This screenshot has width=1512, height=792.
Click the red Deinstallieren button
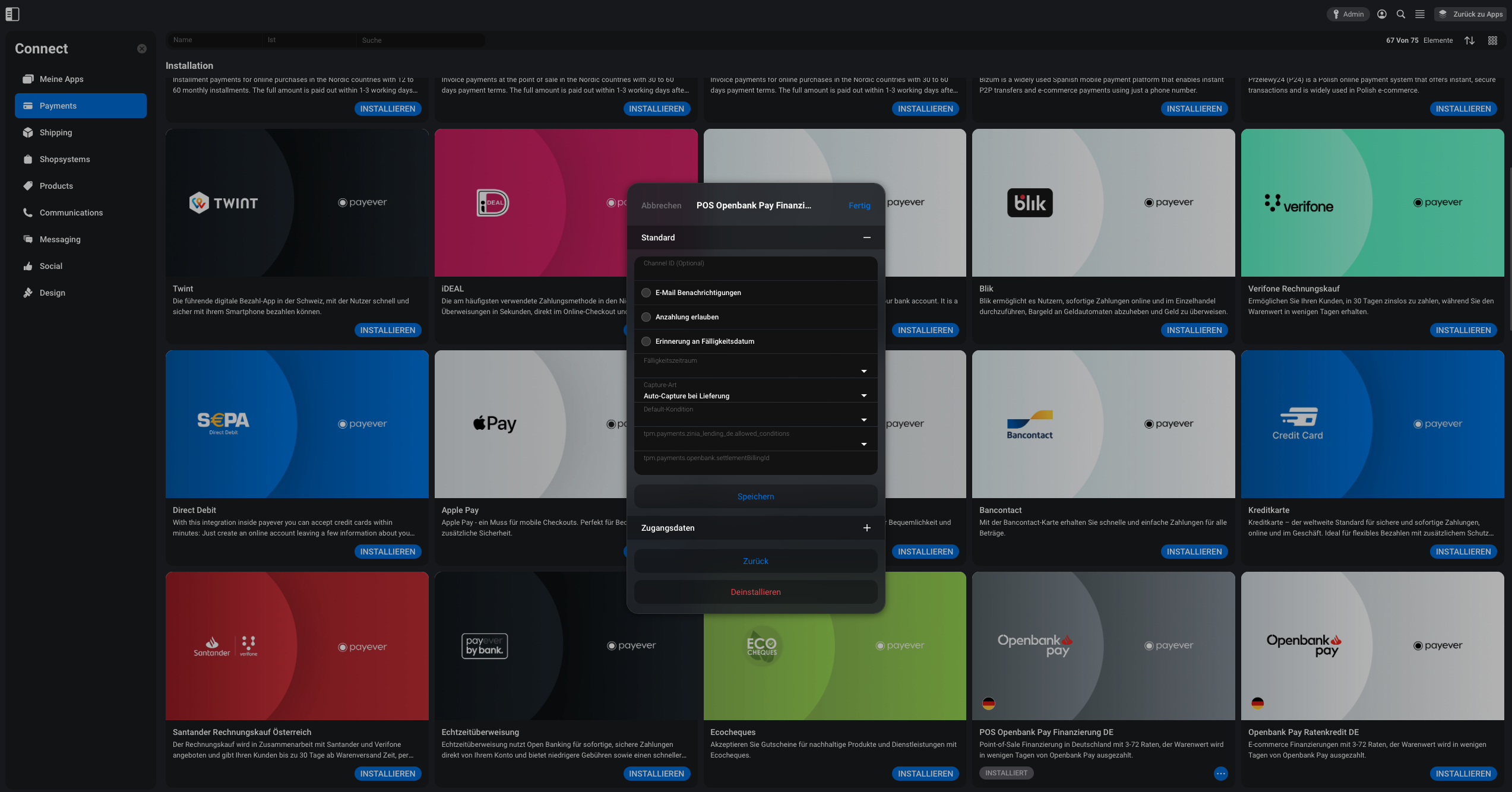755,592
